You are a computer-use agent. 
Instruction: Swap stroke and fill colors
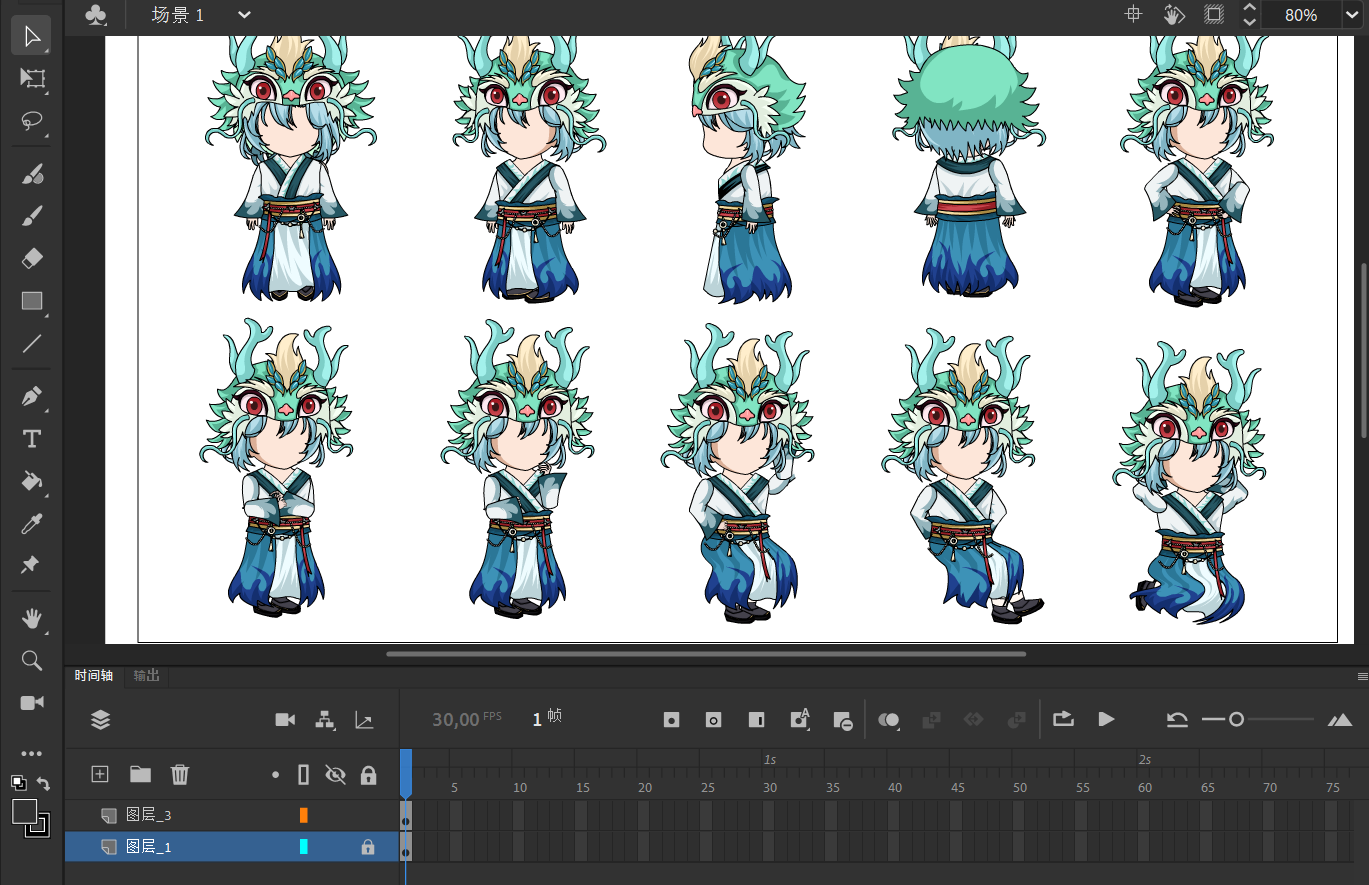(43, 783)
